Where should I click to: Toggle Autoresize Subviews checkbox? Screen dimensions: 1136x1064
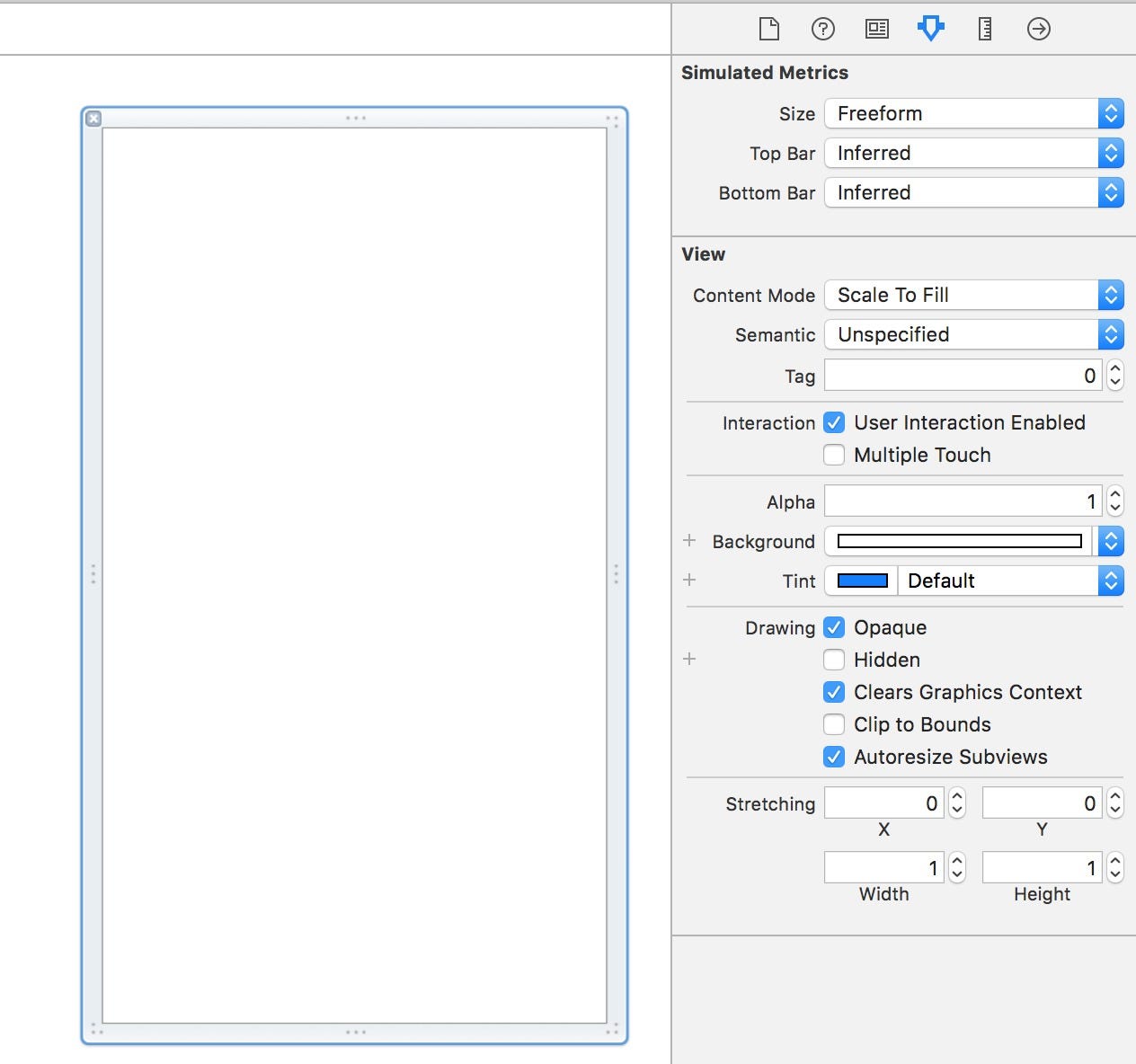834,757
